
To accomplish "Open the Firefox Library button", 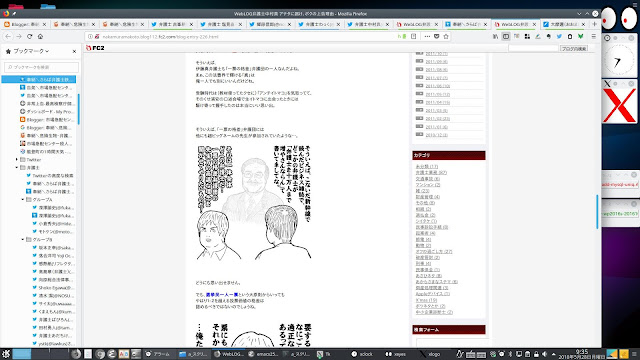I will 496,36.
